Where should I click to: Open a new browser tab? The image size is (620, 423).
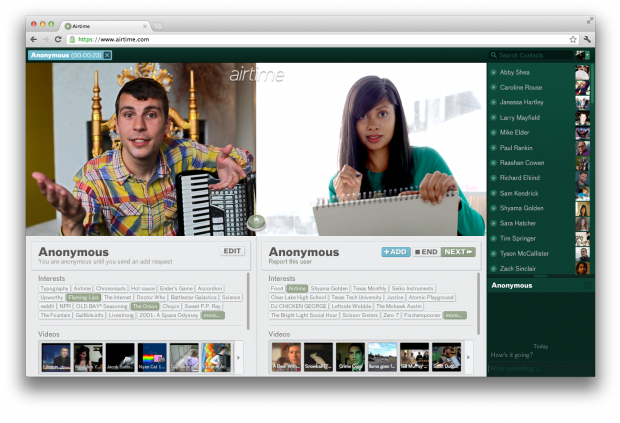[158, 26]
